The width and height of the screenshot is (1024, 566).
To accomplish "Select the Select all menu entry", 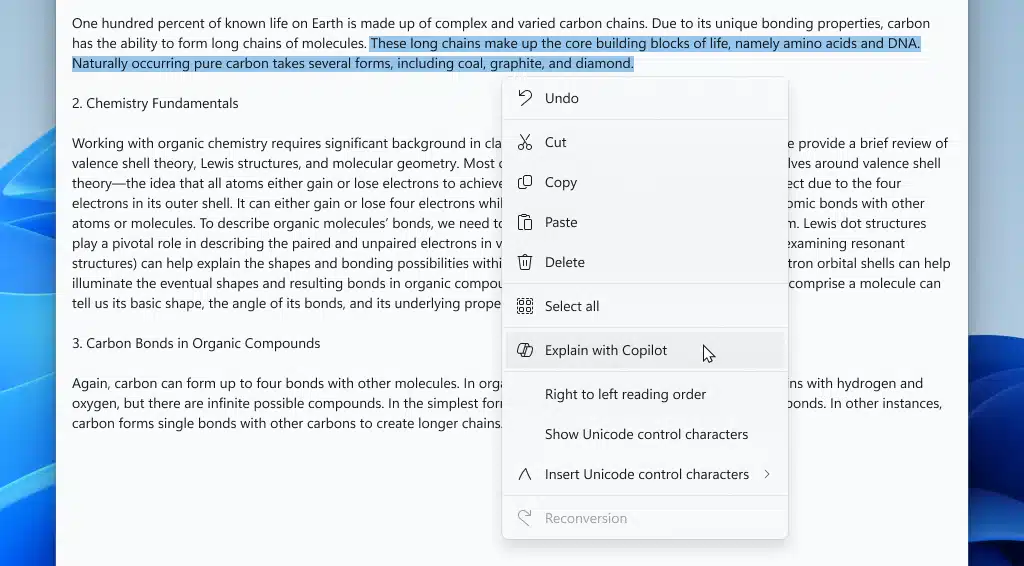I will pos(572,306).
